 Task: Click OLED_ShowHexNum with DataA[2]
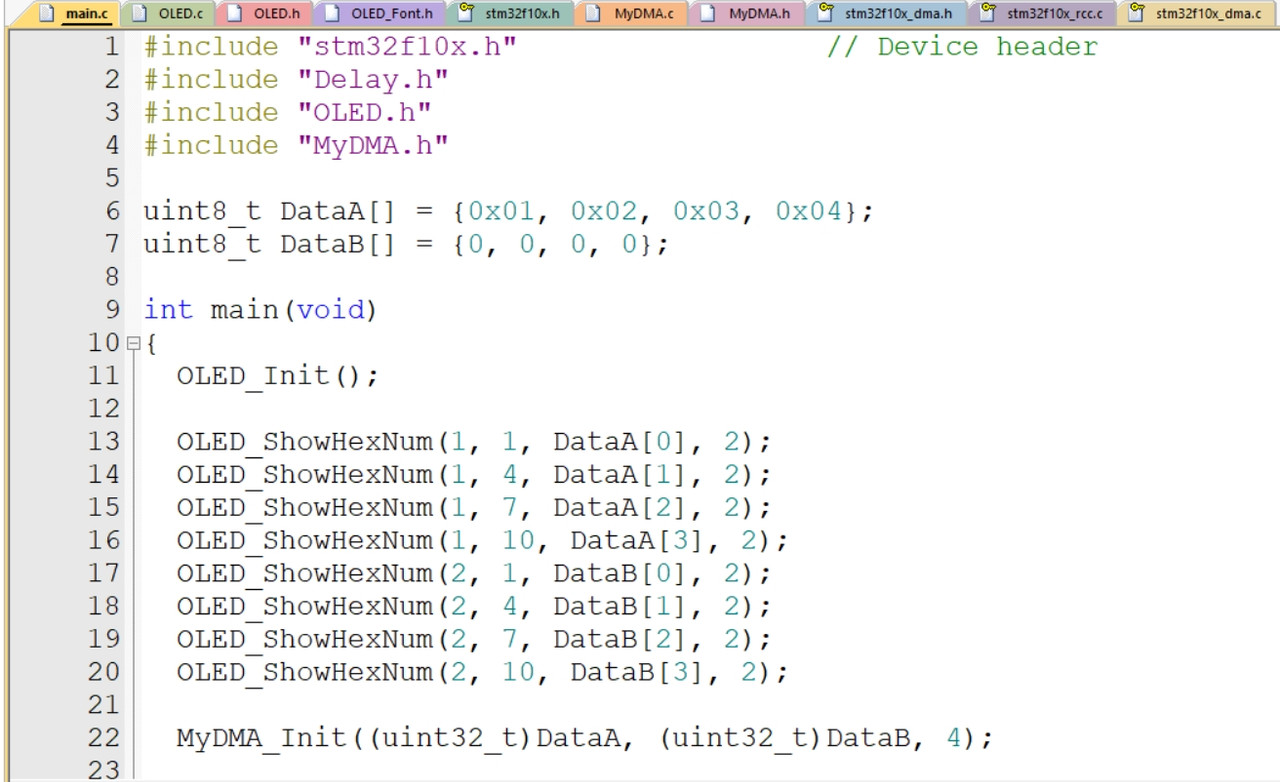[474, 507]
